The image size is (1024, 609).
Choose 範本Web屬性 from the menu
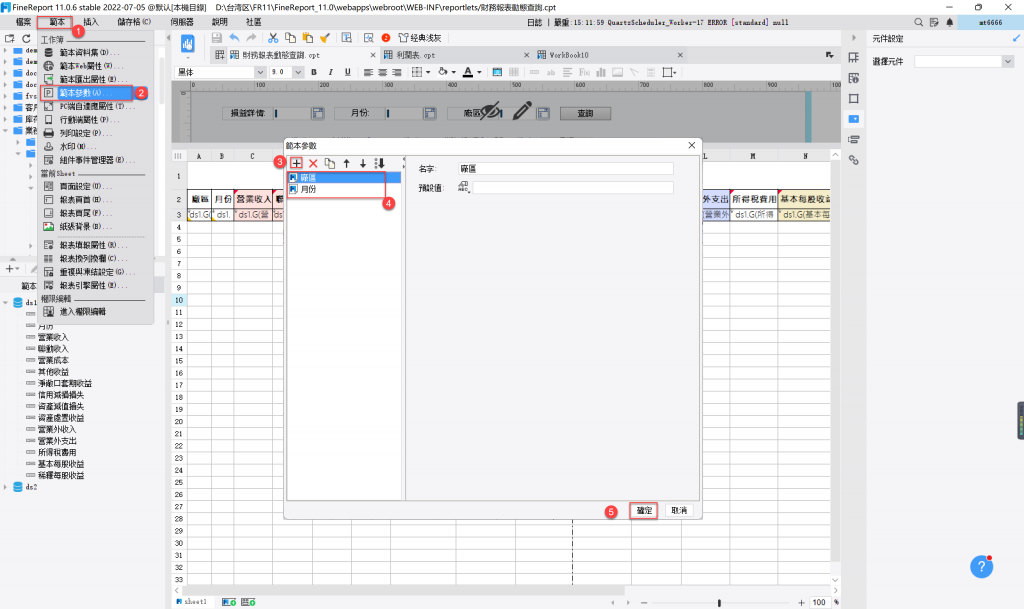90,66
